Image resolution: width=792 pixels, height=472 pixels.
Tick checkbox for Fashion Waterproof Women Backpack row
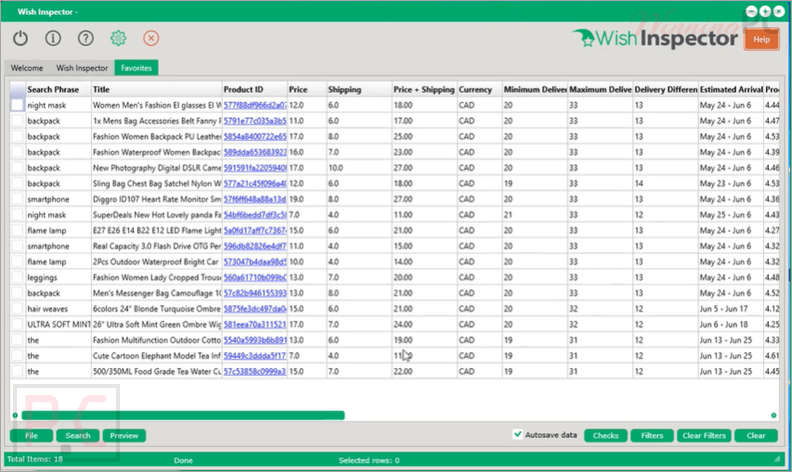pyautogui.click(x=17, y=152)
